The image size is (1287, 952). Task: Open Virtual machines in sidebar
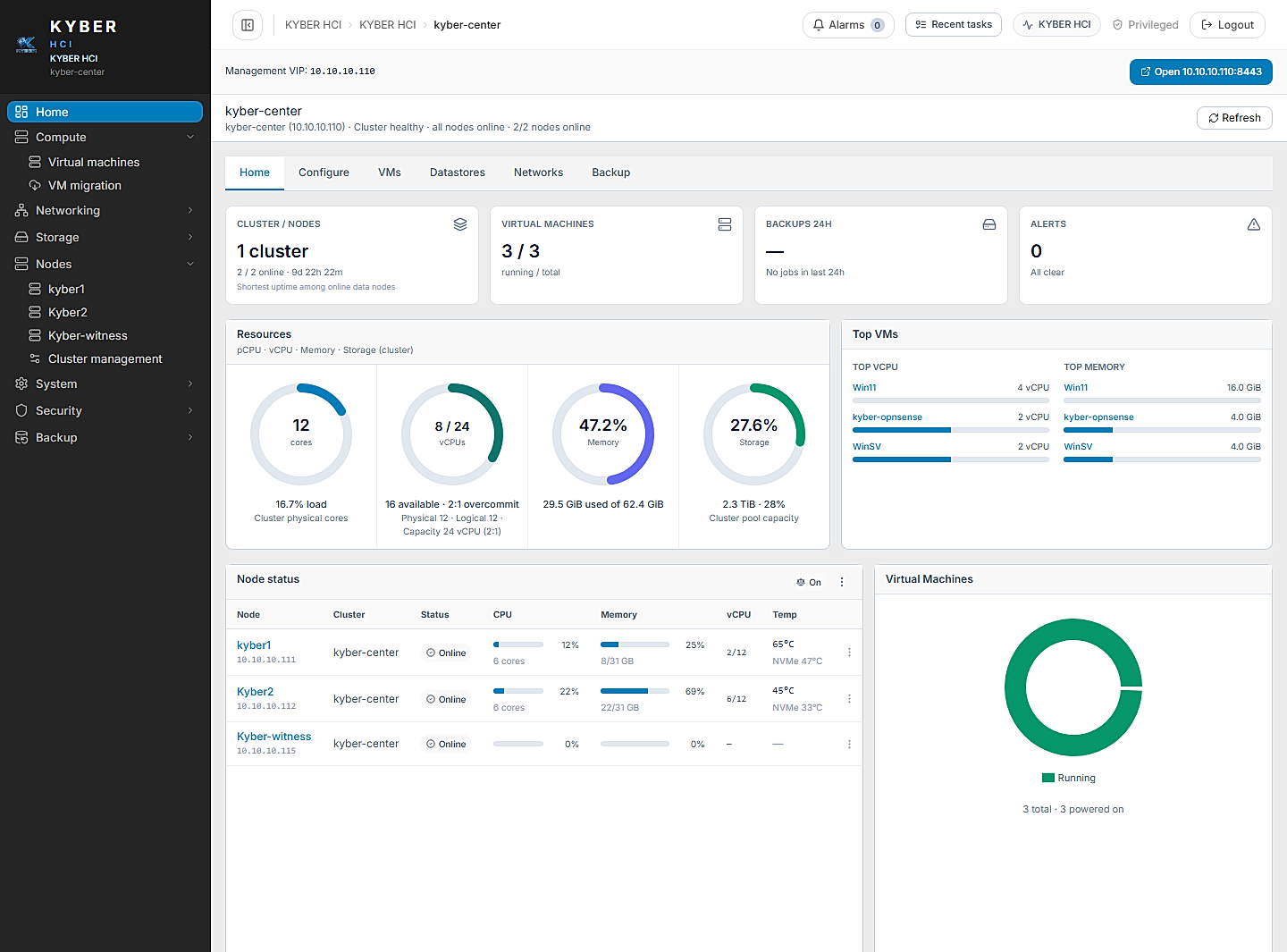coord(94,162)
